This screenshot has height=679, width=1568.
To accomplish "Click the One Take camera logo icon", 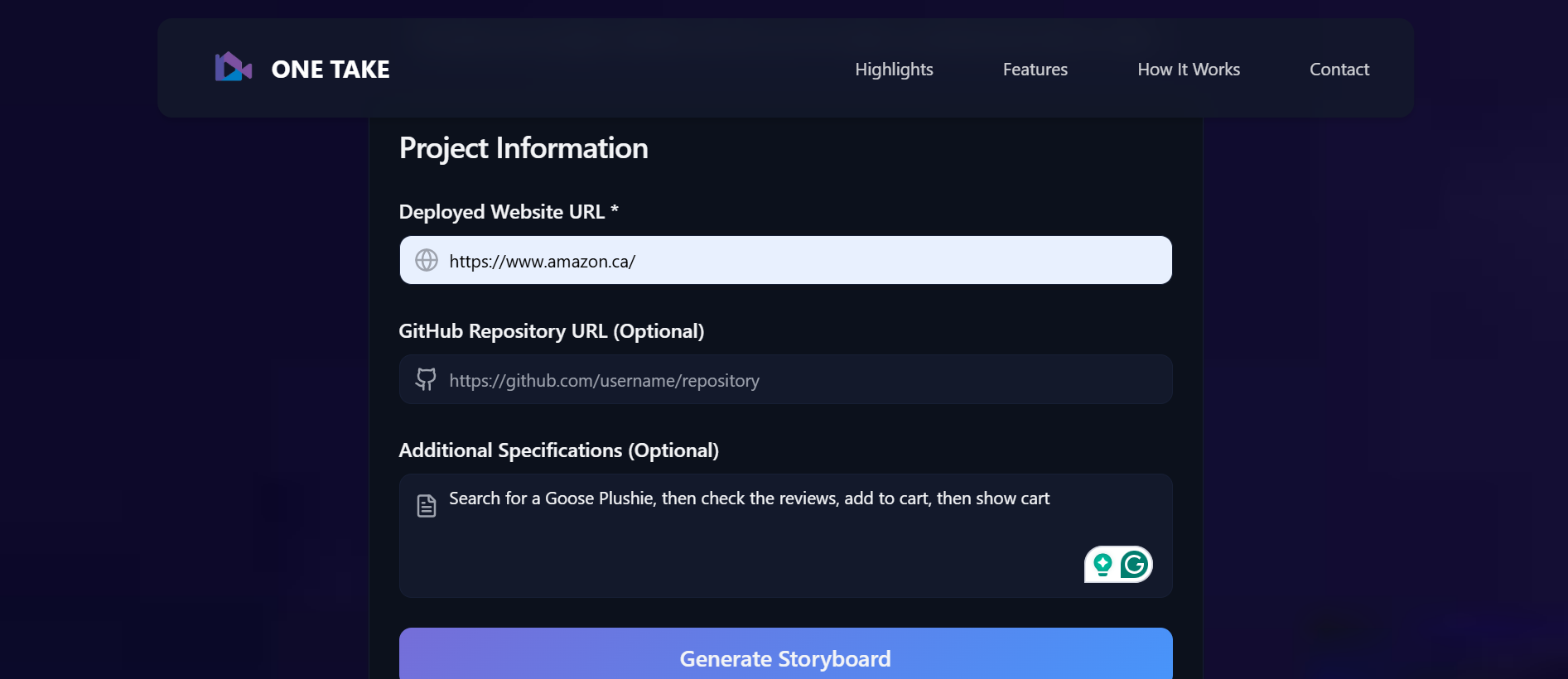I will pos(233,68).
